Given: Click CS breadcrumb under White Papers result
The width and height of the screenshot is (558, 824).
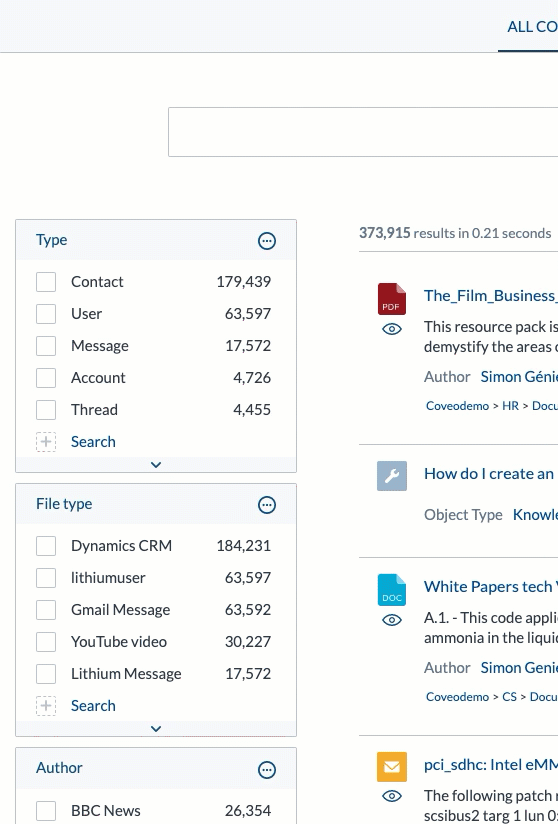Looking at the screenshot, I should [x=509, y=697].
